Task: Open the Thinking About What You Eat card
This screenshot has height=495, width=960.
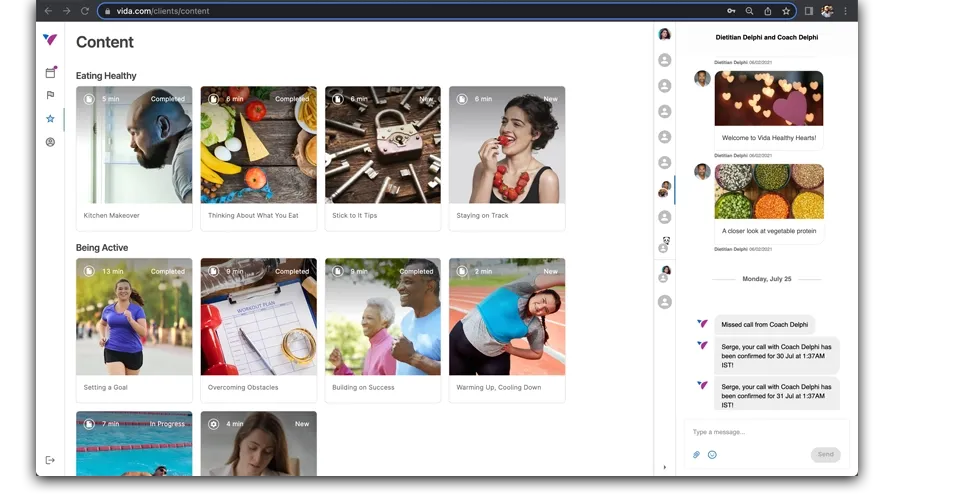Action: 258,158
